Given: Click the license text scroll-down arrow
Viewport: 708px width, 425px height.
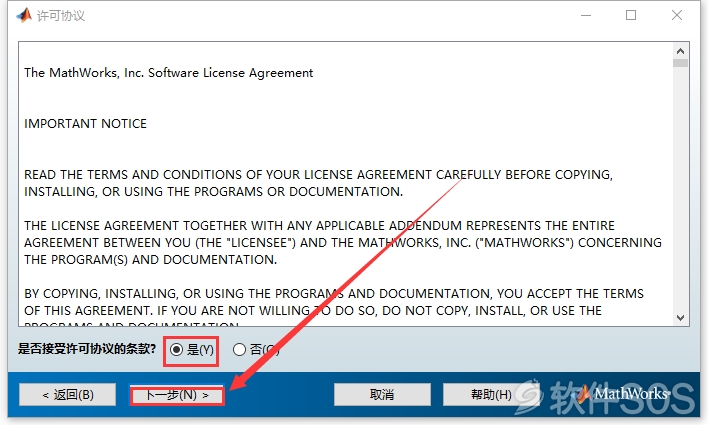Looking at the screenshot, I should [x=680, y=318].
